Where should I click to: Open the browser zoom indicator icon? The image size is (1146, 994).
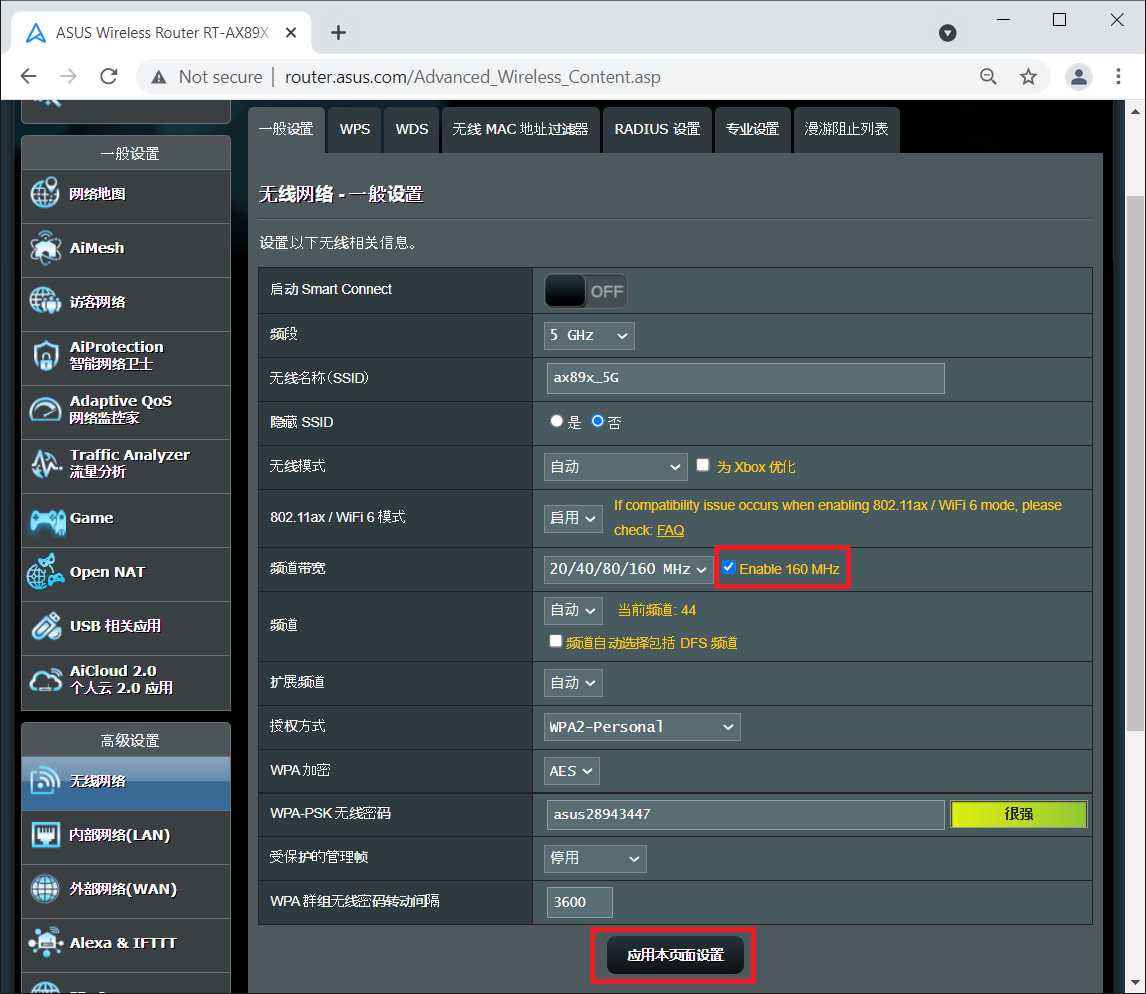(988, 76)
